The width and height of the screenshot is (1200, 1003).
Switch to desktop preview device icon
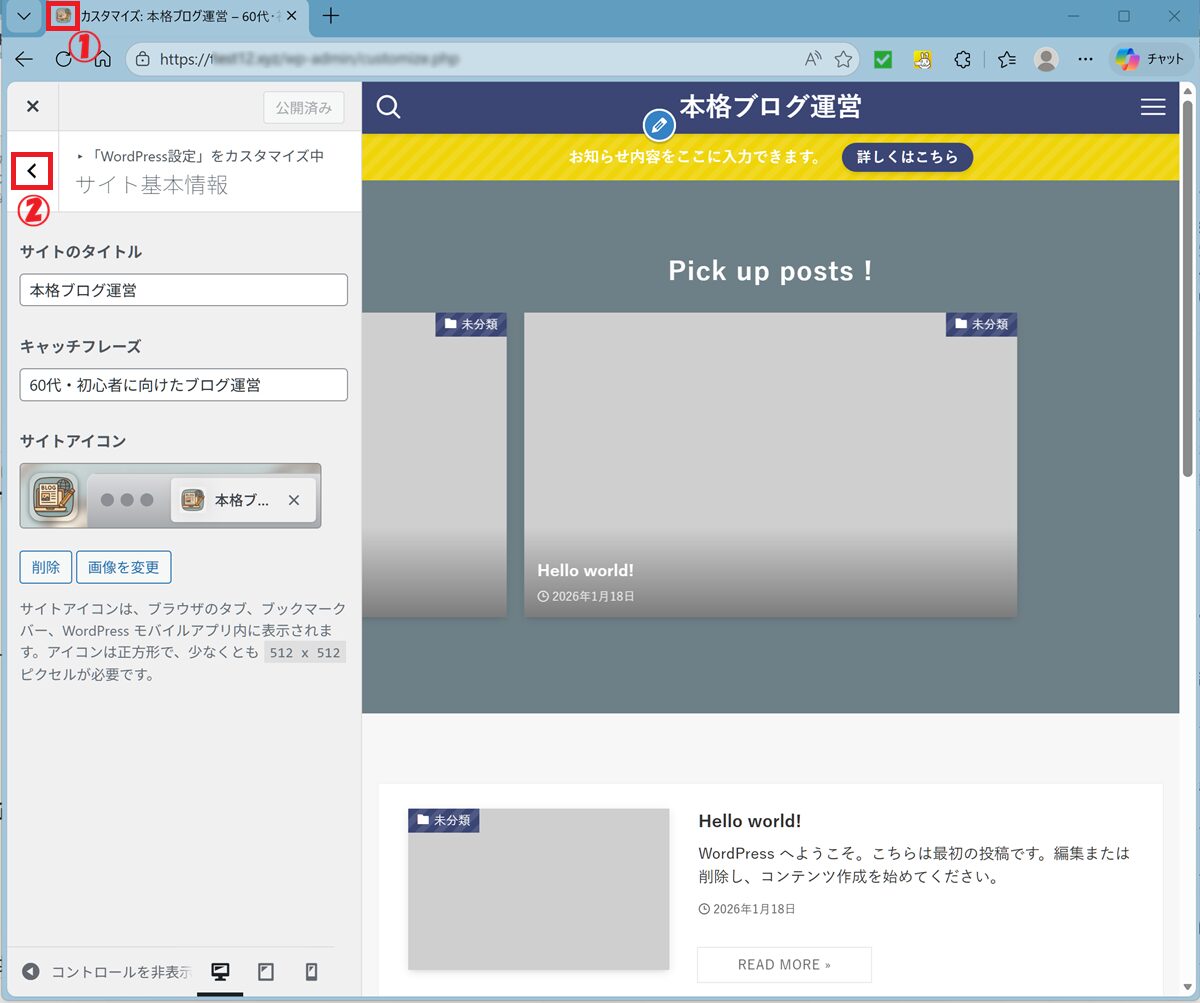pyautogui.click(x=220, y=972)
